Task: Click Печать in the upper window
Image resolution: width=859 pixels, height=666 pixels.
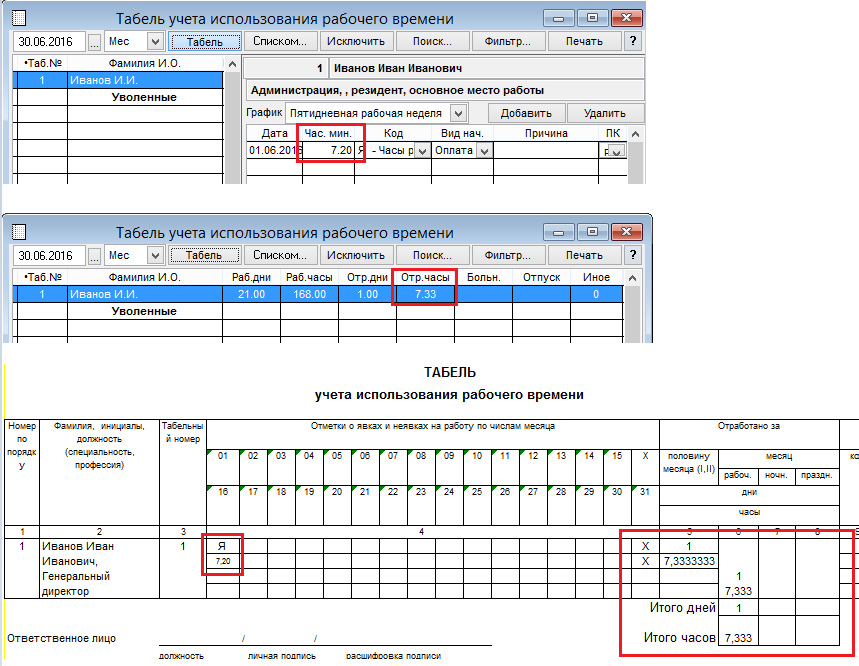Action: 584,42
